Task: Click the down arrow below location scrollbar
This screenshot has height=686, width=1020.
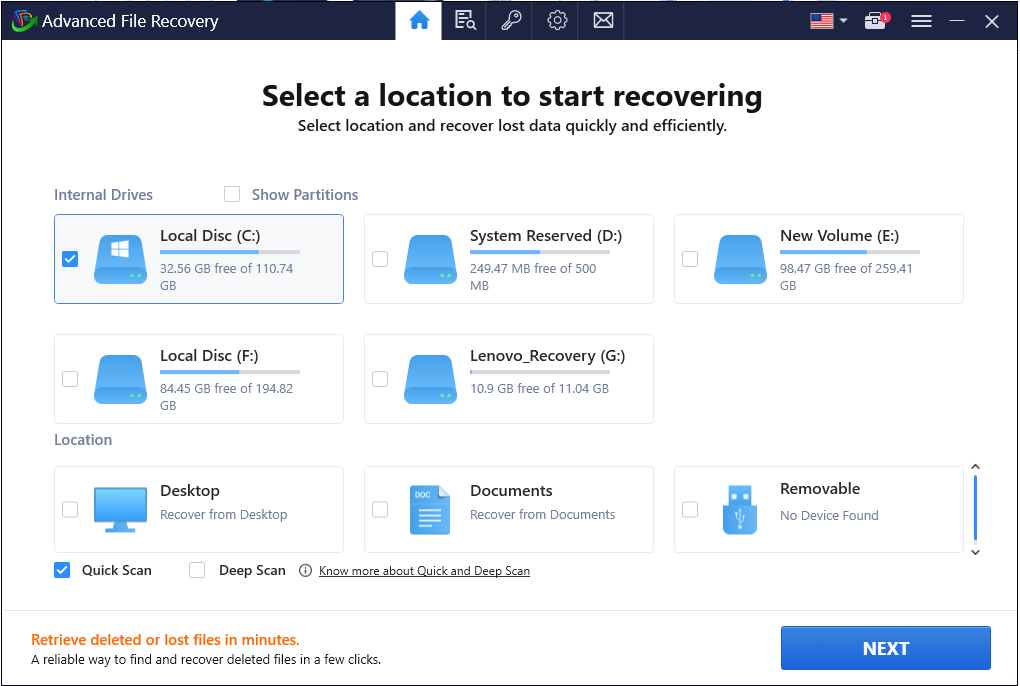Action: click(x=976, y=553)
